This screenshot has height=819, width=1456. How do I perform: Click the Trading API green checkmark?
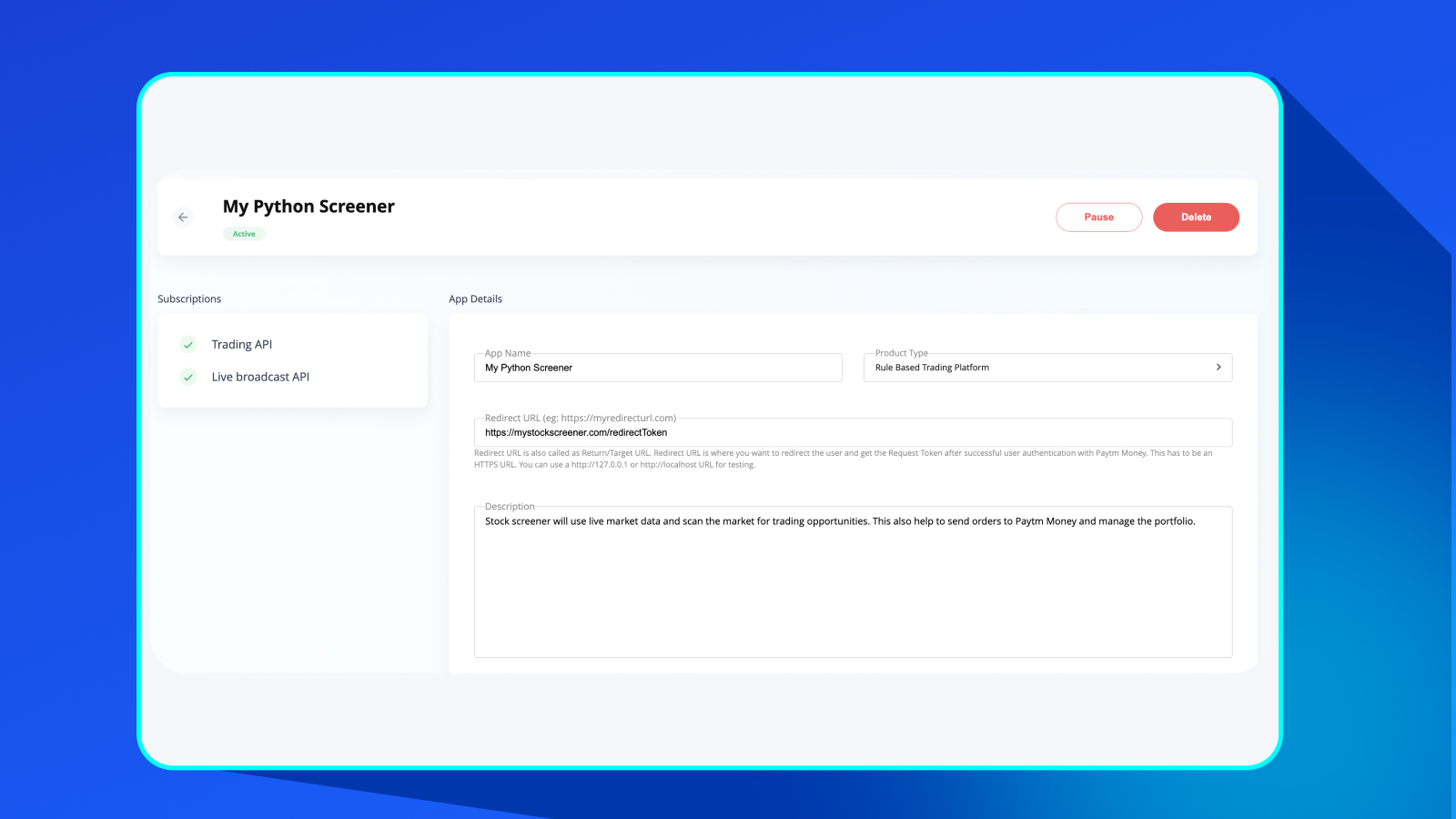[x=188, y=345]
